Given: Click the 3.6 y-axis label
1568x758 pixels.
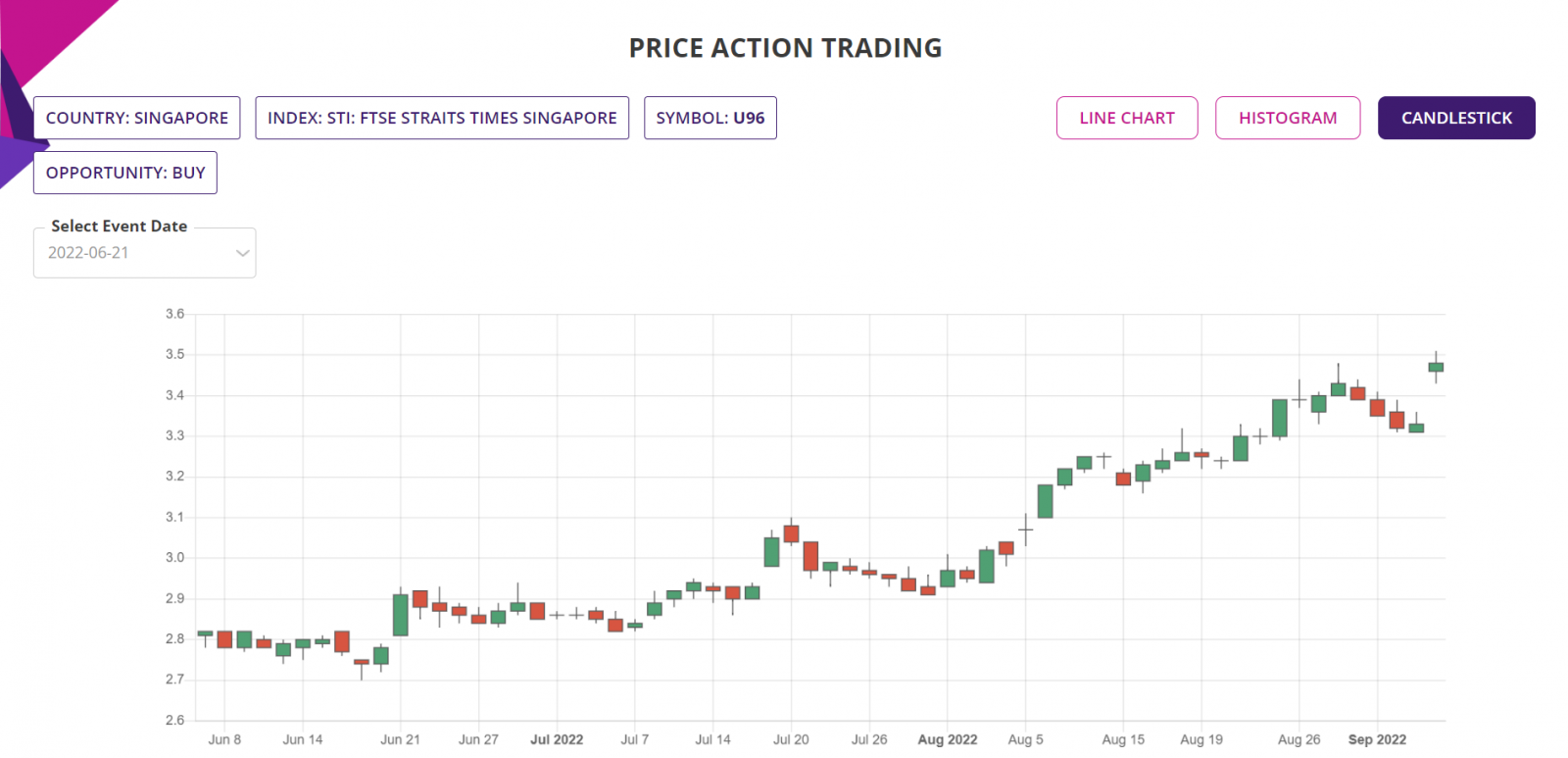Looking at the screenshot, I should 174,314.
